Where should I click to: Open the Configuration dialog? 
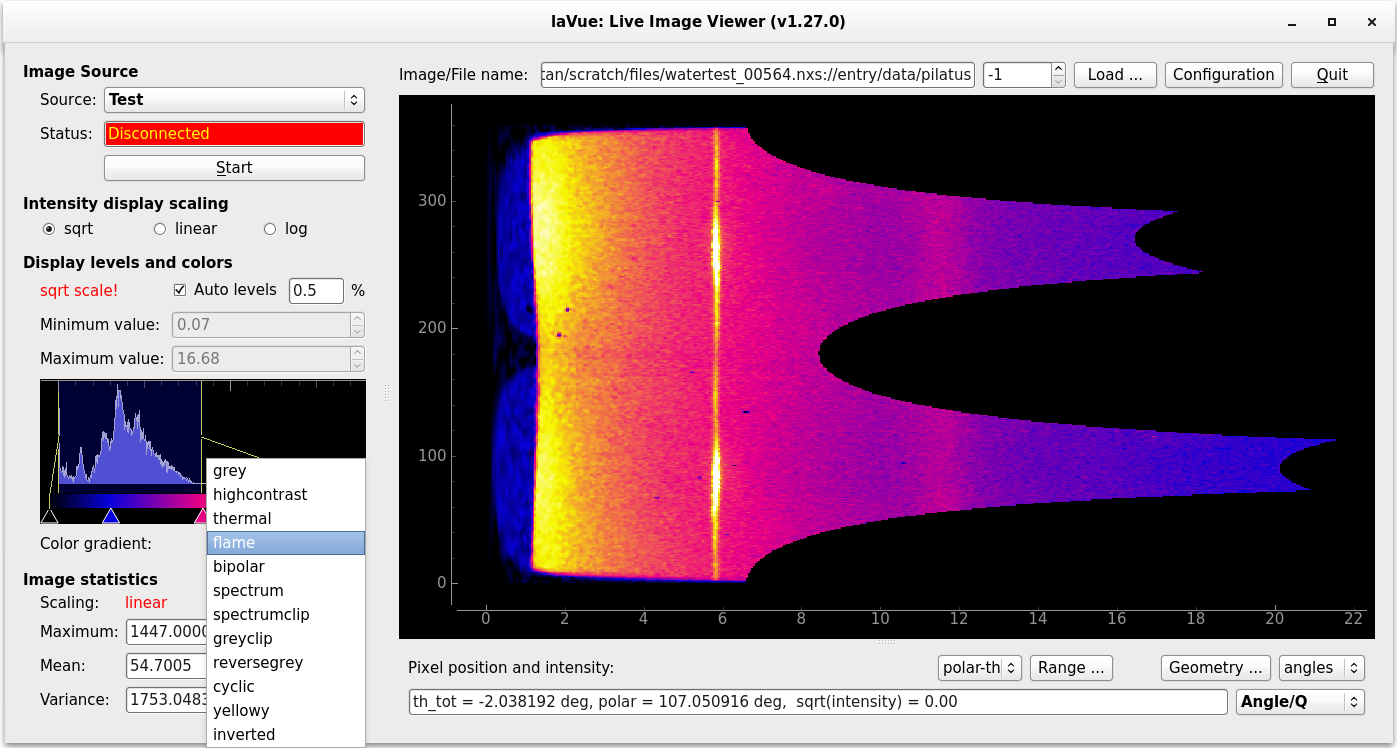(x=1223, y=75)
